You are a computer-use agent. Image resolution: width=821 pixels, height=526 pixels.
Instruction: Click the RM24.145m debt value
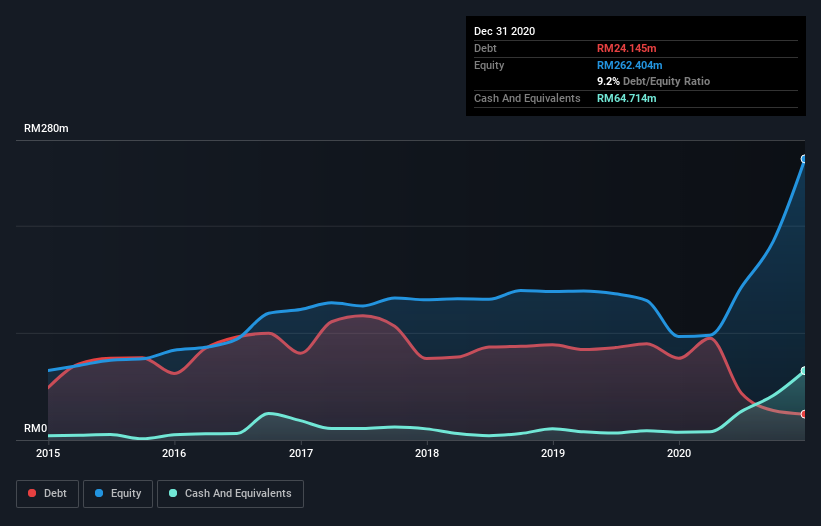point(626,48)
